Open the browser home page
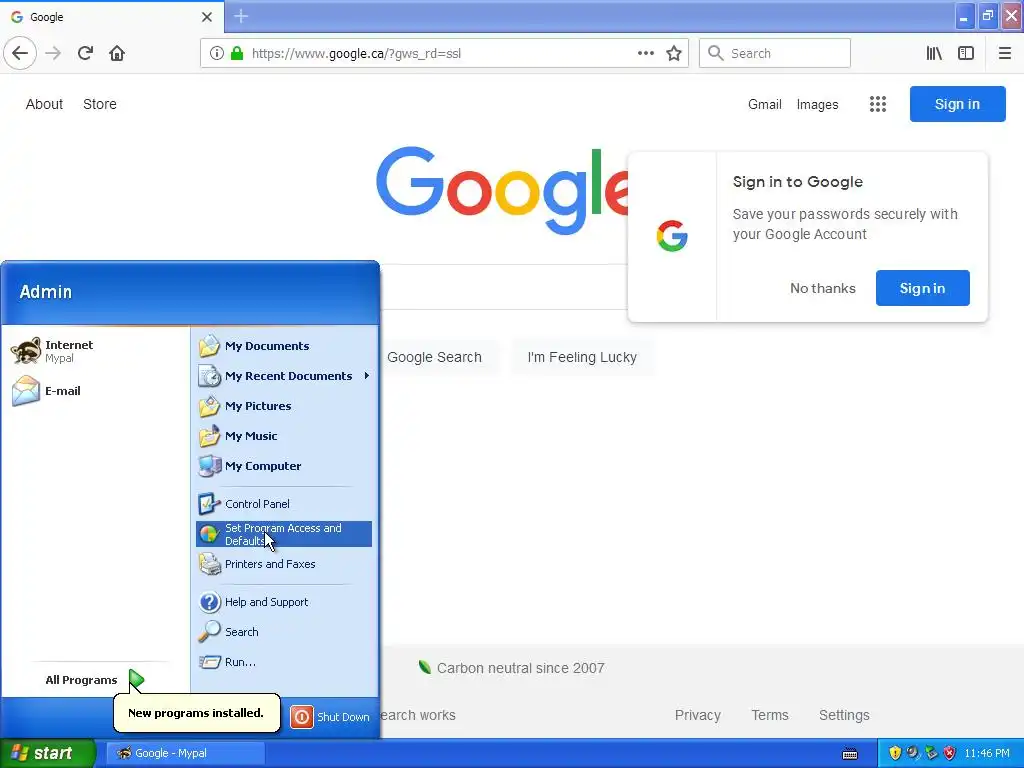This screenshot has height=768, width=1024. click(117, 53)
